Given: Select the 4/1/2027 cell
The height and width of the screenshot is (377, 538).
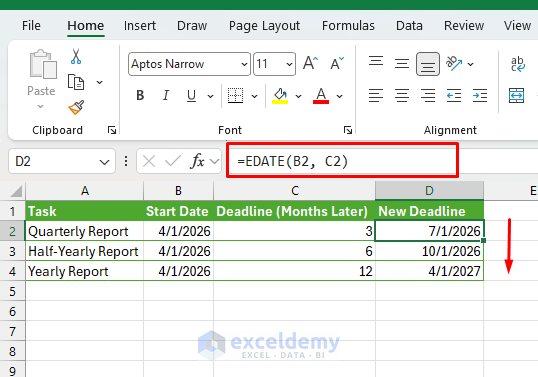Looking at the screenshot, I should 430,271.
